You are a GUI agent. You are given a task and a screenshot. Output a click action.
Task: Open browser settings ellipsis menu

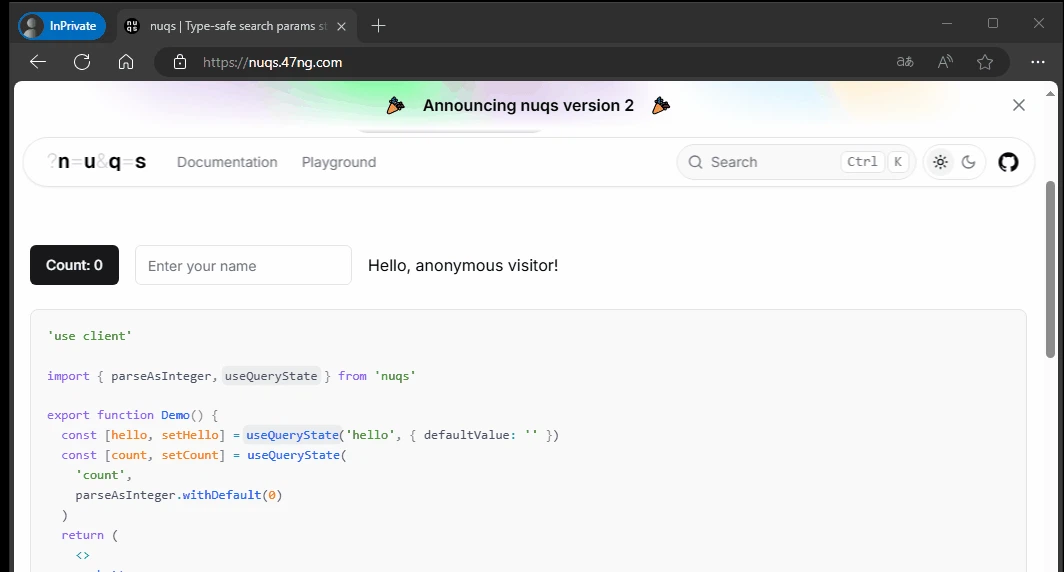(x=1038, y=62)
